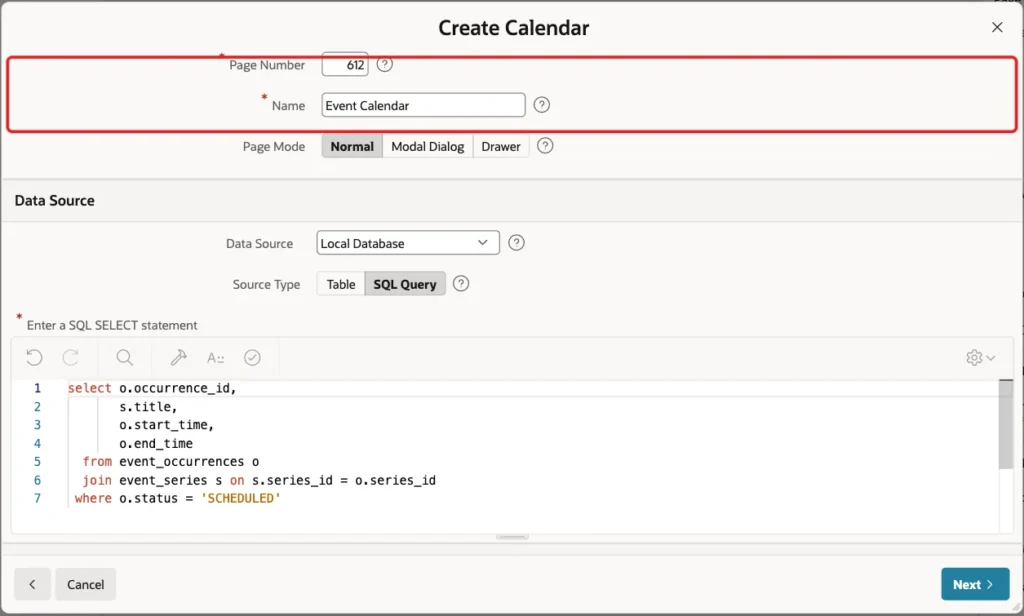Close the Create Calendar dialog

click(x=997, y=27)
